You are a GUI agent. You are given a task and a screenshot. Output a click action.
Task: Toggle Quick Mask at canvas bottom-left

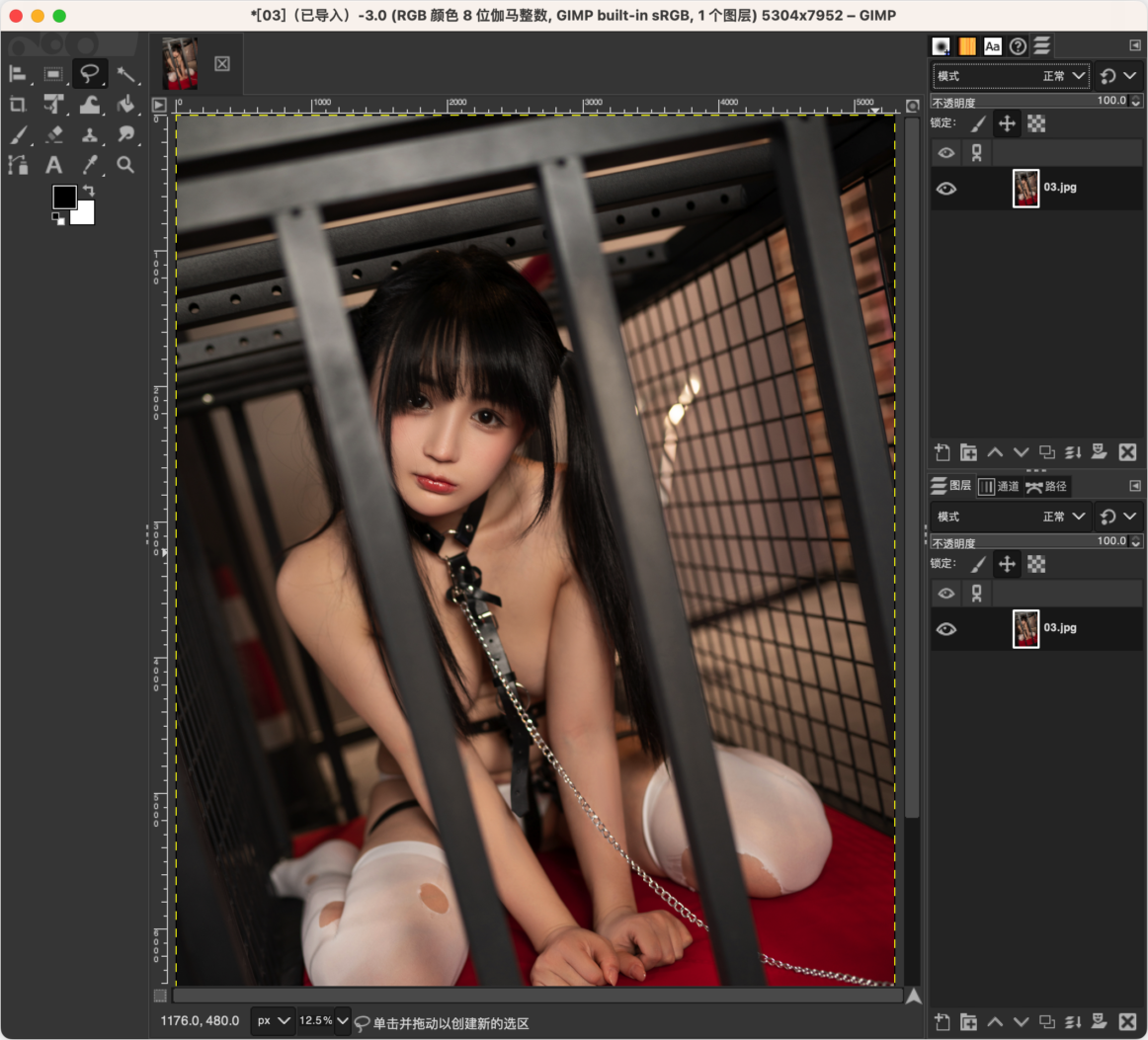click(160, 996)
